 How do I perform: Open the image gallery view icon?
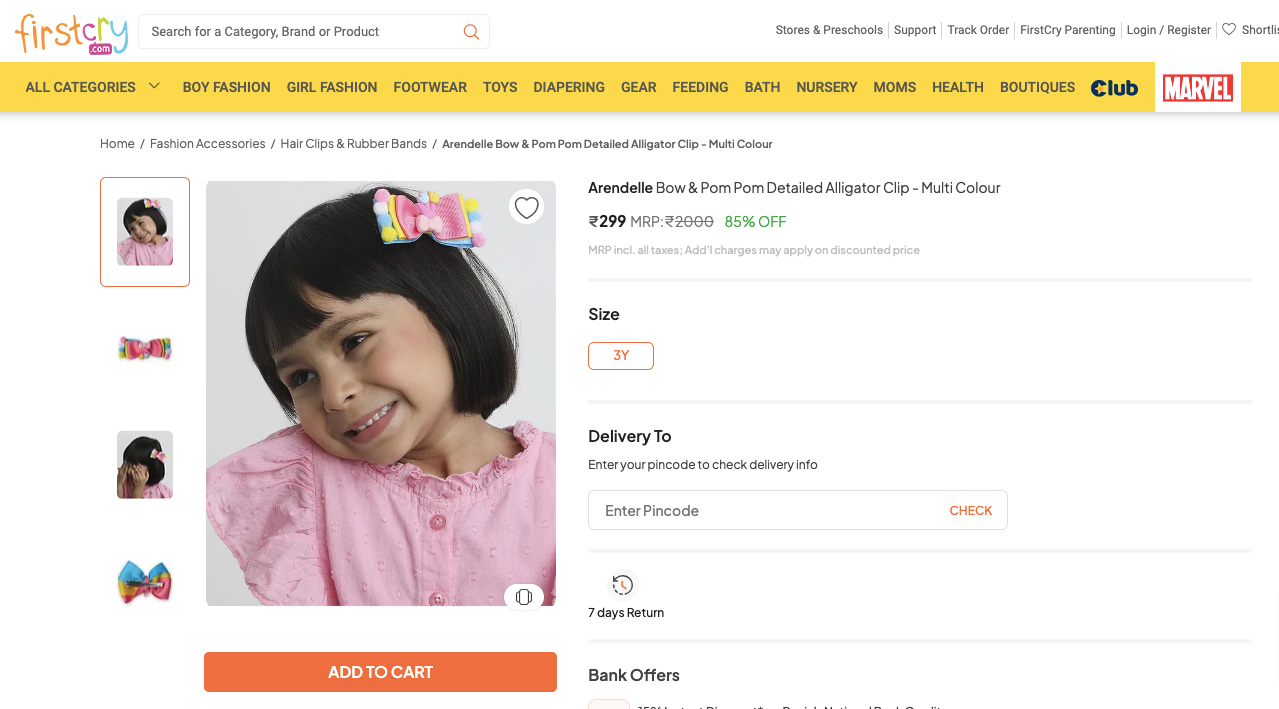click(524, 597)
